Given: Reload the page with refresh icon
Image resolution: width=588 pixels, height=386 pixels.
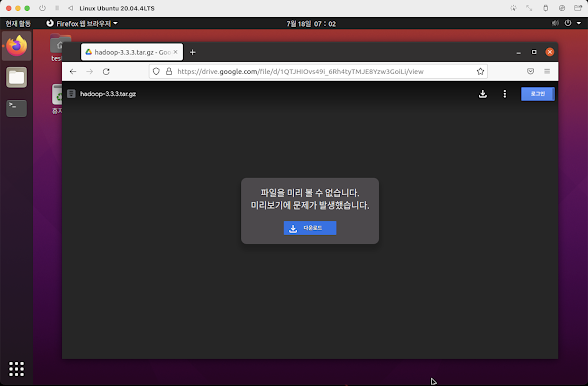Looking at the screenshot, I should [106, 71].
